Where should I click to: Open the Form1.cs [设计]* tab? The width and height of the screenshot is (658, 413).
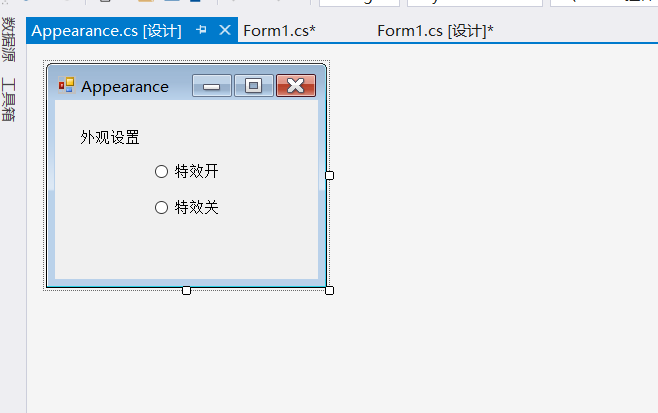435,31
